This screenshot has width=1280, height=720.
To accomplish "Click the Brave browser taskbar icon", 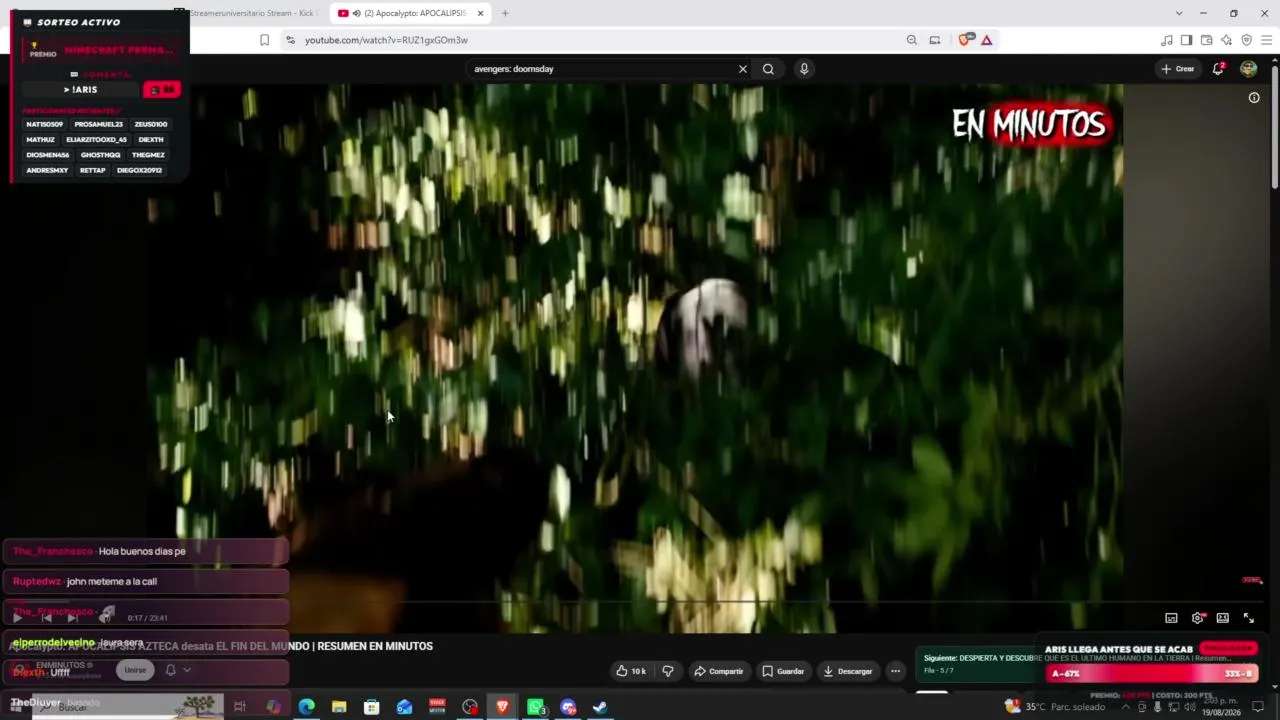I will pyautogui.click(x=503, y=707).
